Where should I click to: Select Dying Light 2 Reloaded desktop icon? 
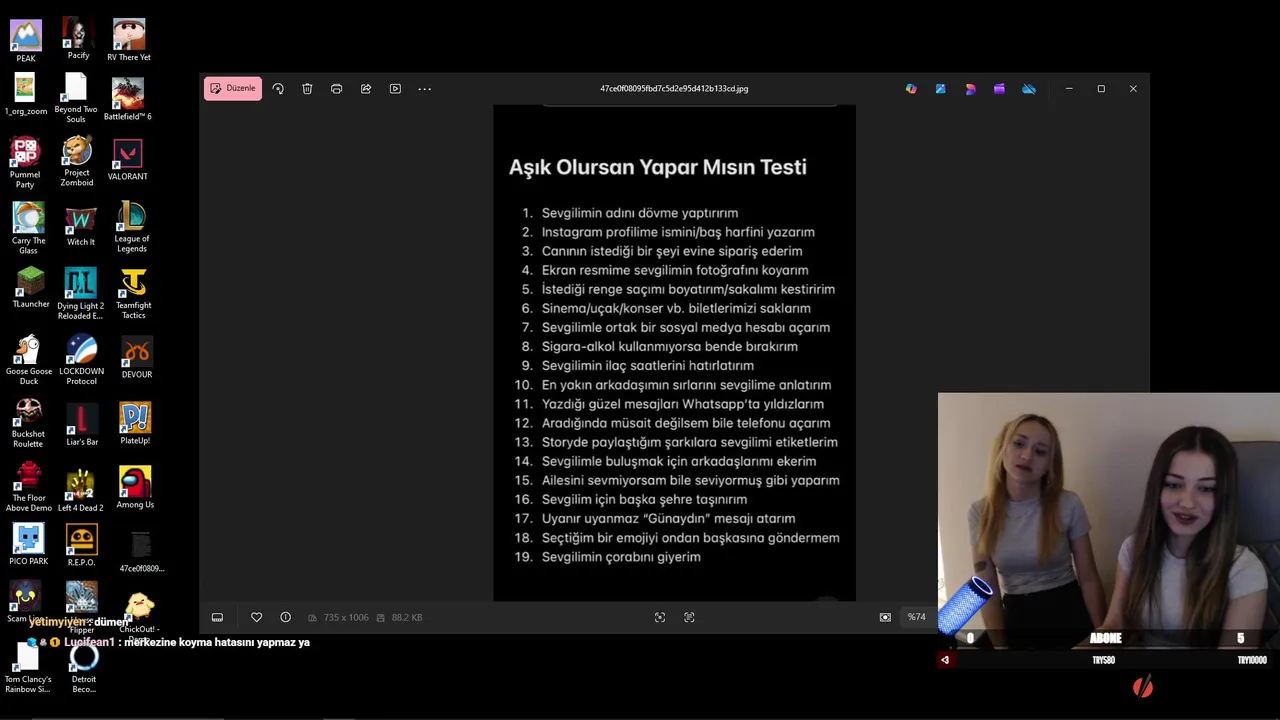[x=80, y=294]
